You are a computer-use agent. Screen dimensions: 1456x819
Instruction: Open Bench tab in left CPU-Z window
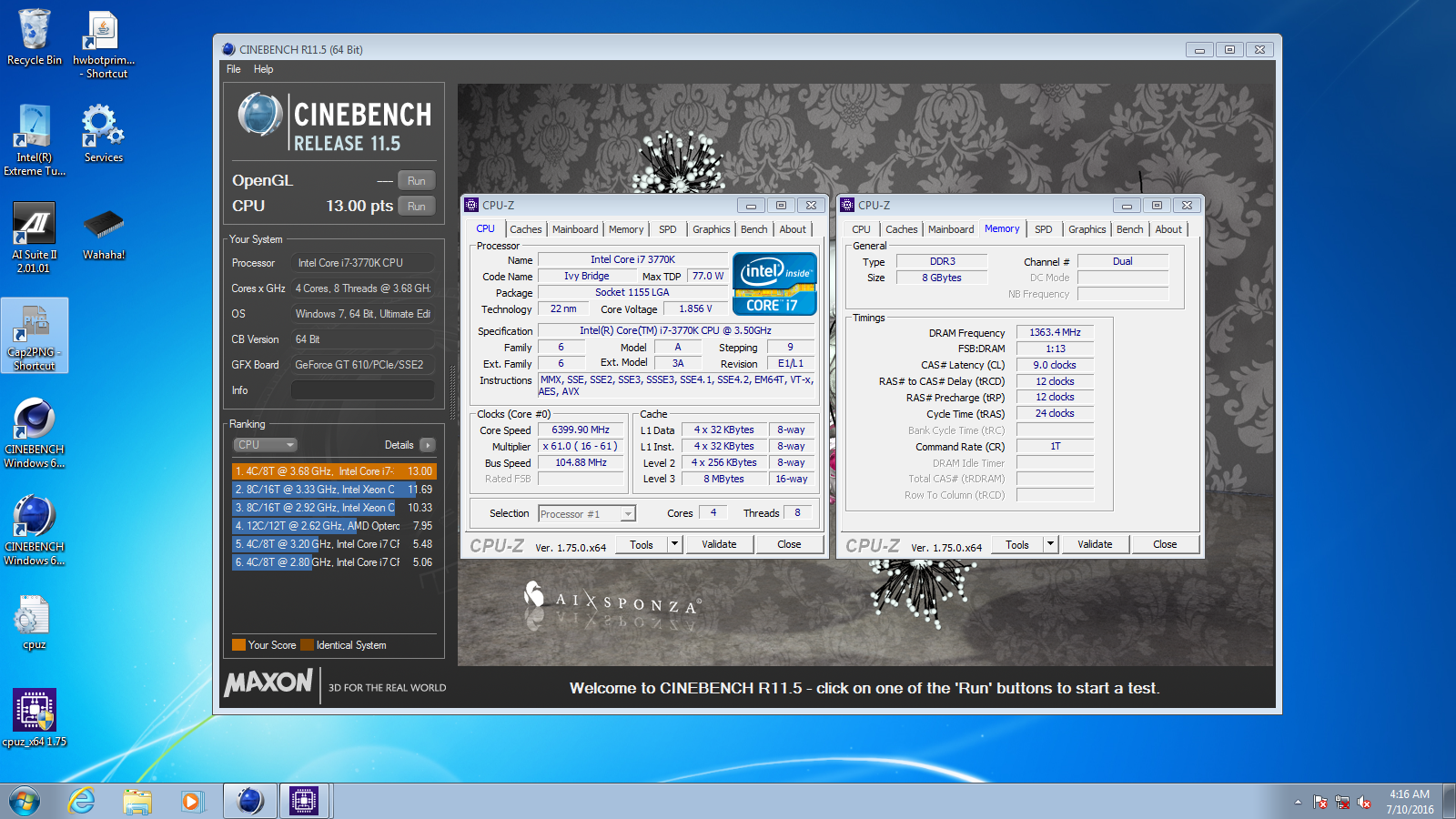coord(753,229)
